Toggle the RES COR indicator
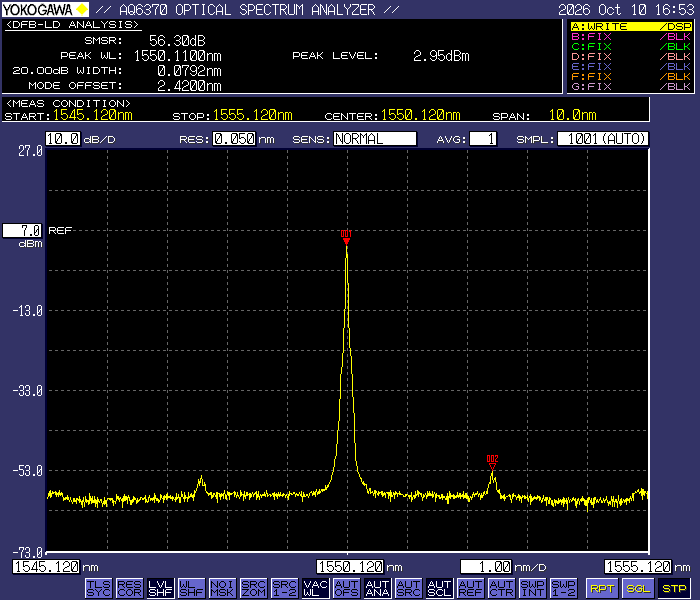Screen dimensions: 700x600 tap(129, 588)
